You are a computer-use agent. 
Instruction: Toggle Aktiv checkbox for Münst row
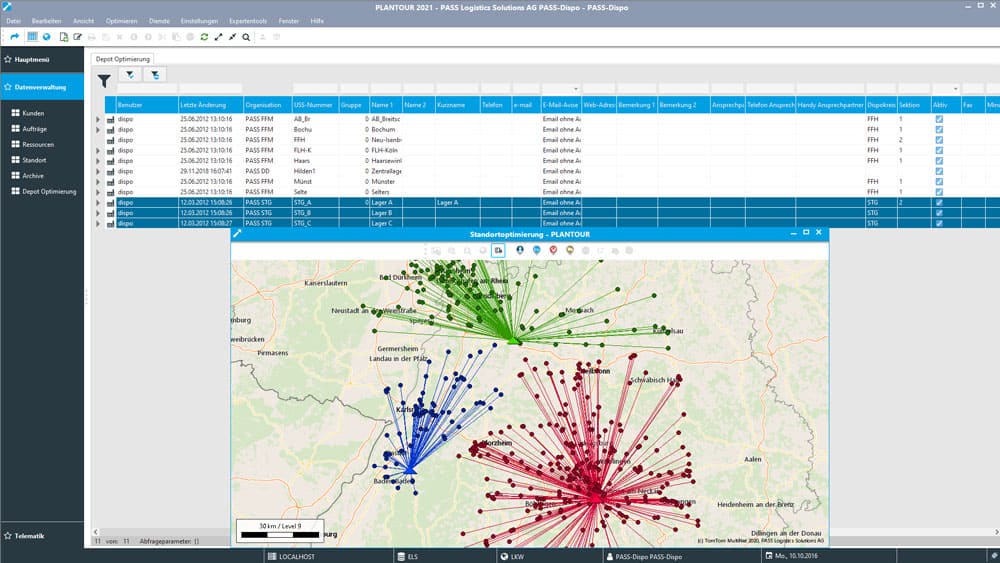pos(939,182)
